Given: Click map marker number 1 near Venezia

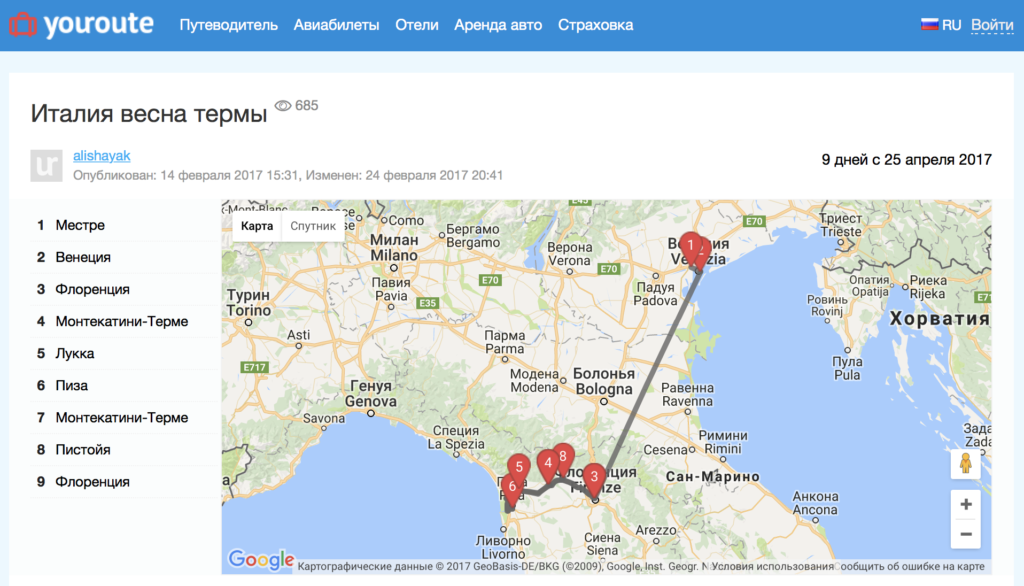Looking at the screenshot, I should 690,247.
